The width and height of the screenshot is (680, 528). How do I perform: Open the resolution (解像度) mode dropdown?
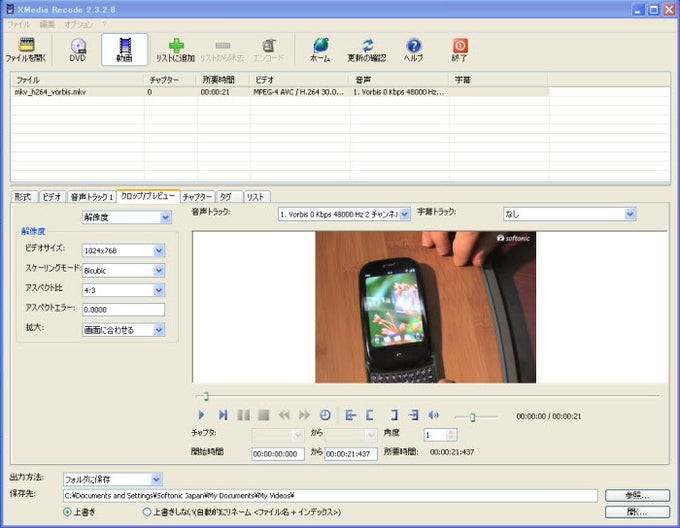point(127,217)
